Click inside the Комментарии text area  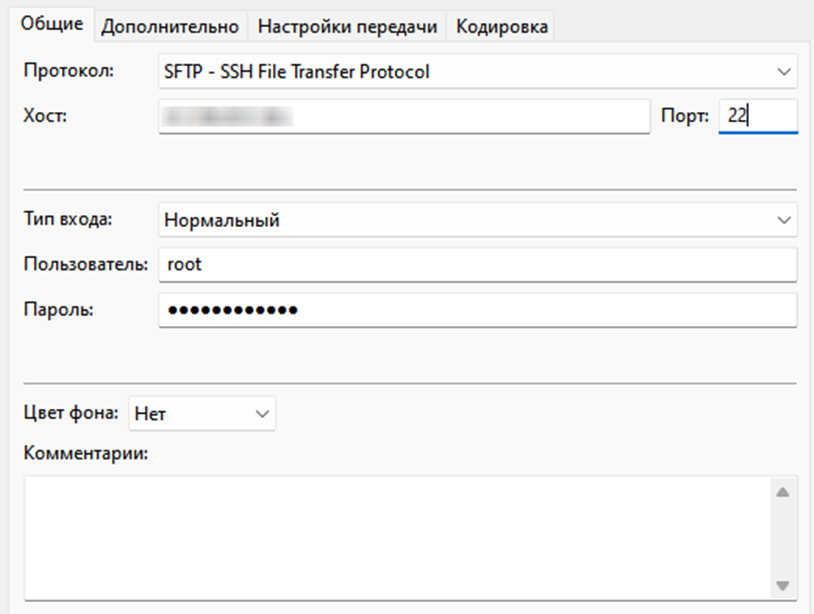[397, 537]
